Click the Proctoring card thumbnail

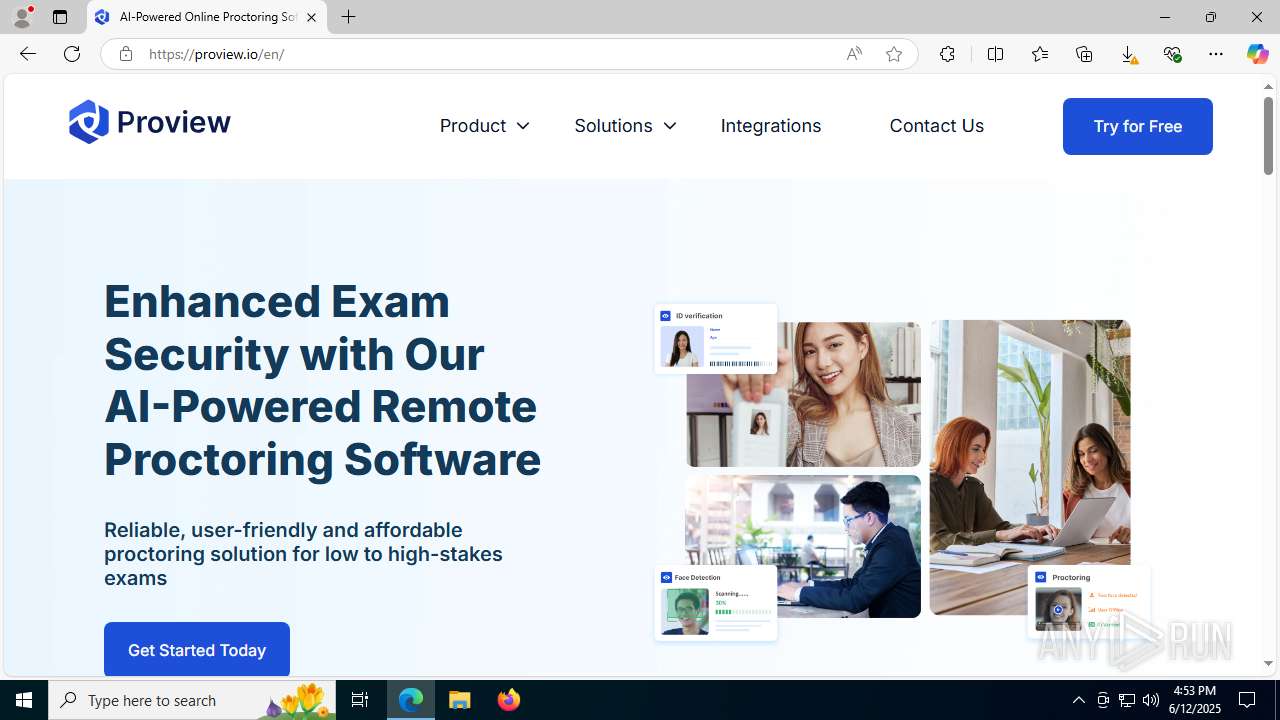coord(1089,602)
